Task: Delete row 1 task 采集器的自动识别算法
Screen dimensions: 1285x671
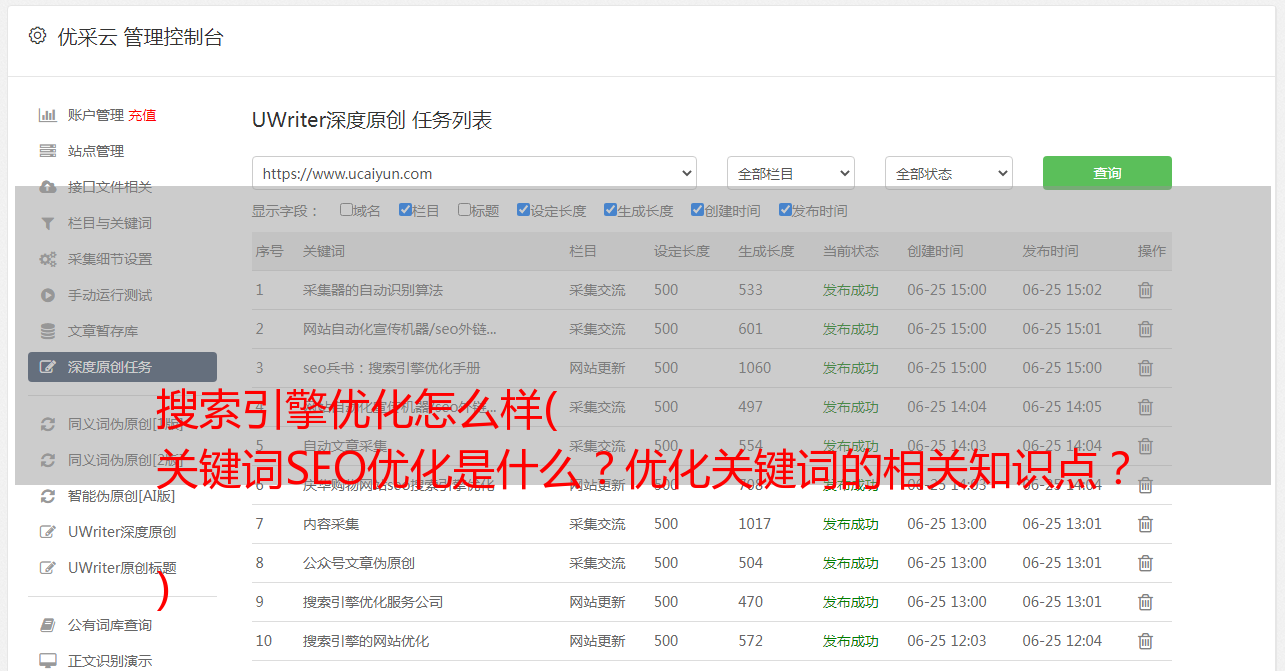Action: click(1146, 290)
